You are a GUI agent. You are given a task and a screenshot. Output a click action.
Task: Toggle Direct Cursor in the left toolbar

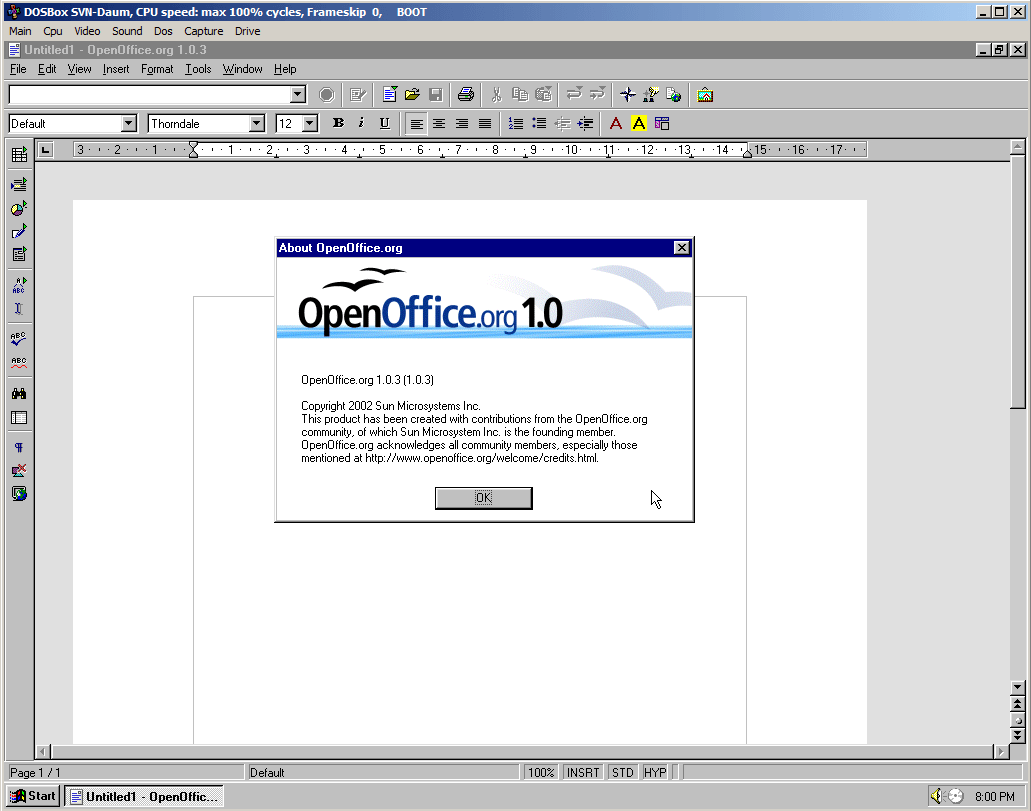[x=19, y=308]
